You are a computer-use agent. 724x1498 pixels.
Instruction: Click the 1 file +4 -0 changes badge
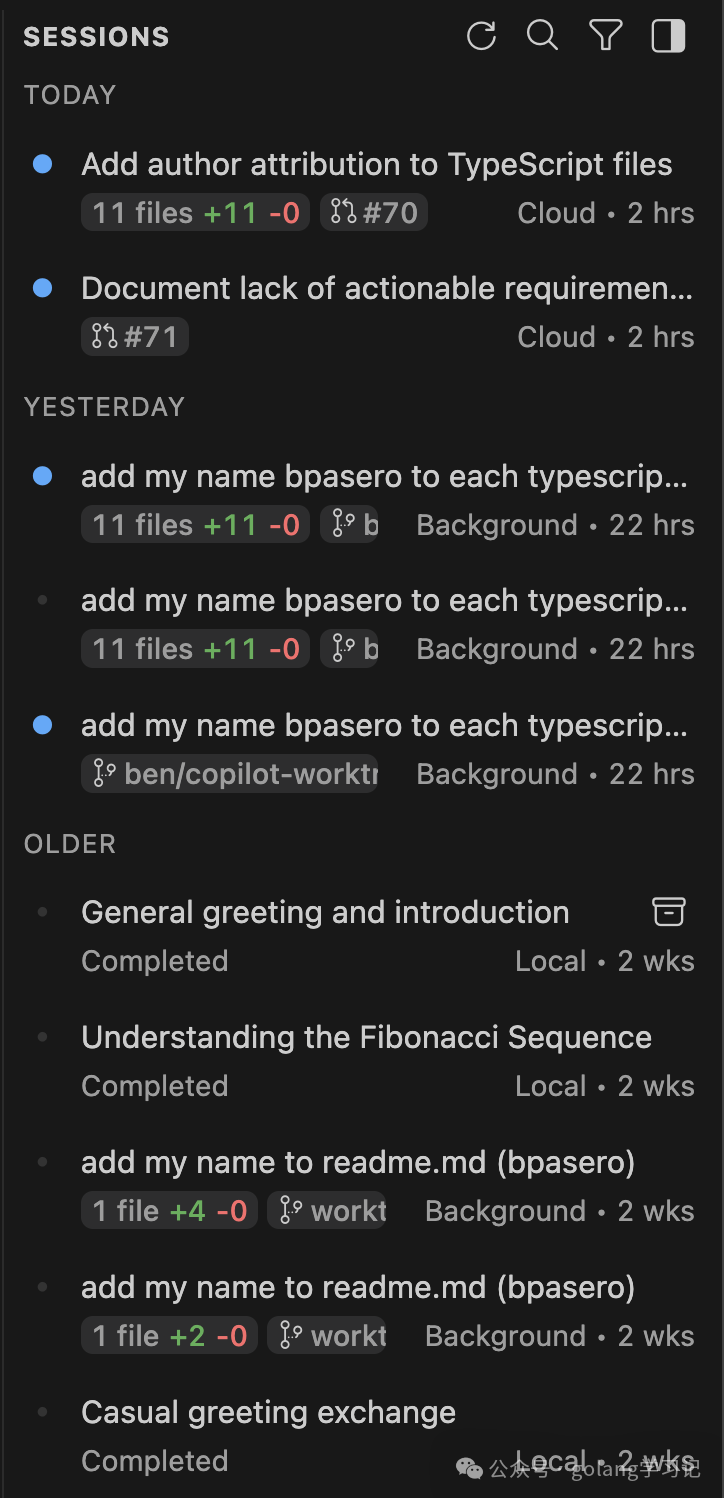tap(170, 1211)
